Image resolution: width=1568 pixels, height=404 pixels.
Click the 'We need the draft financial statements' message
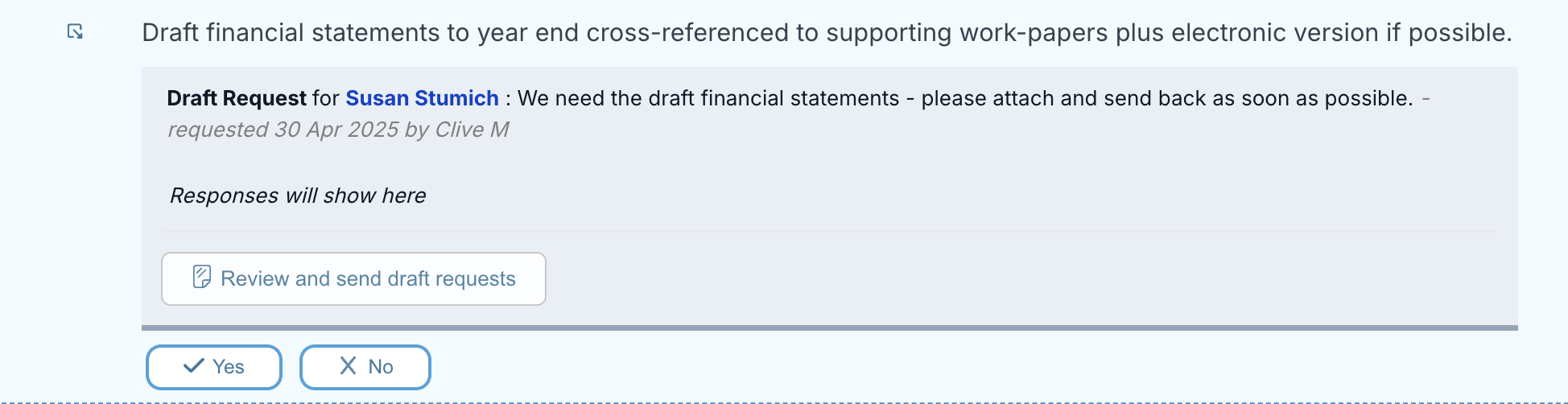708,98
